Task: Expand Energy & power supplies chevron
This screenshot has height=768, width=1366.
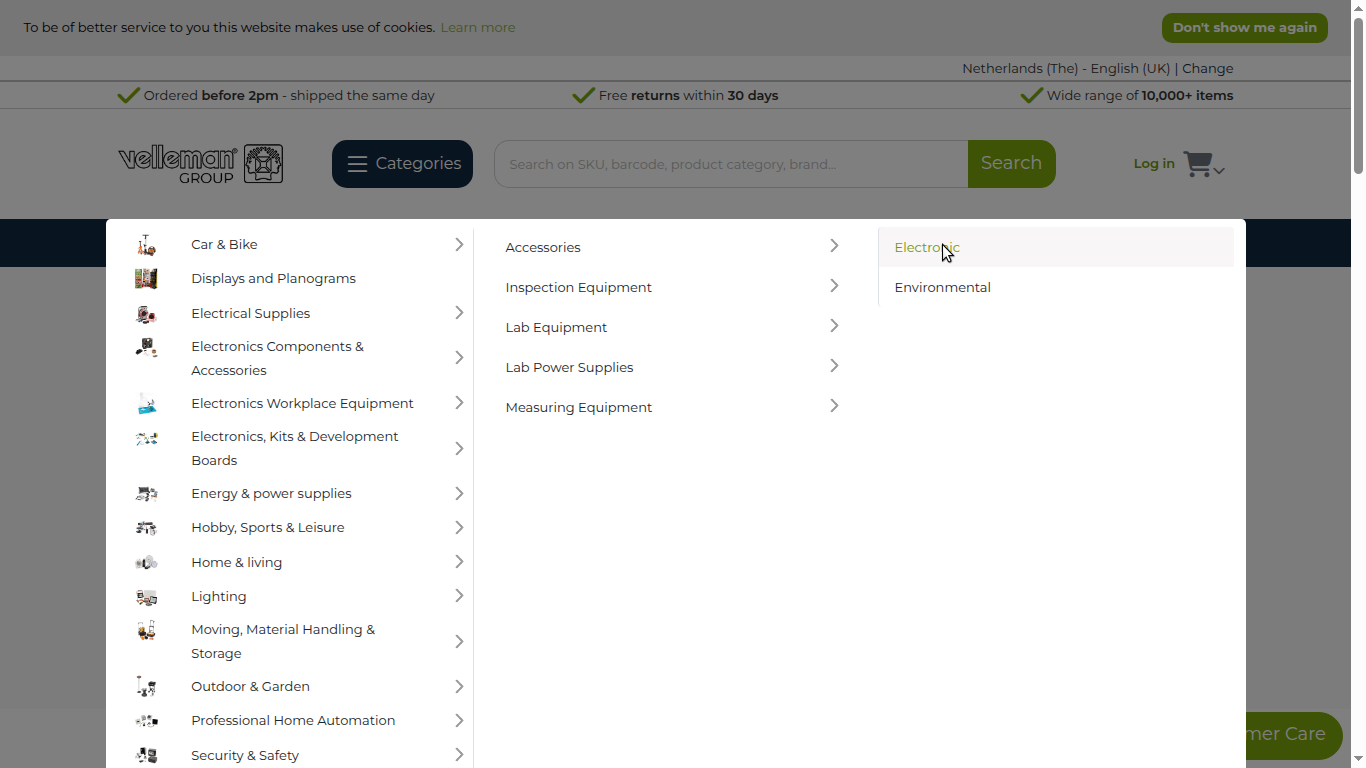Action: pos(459,494)
